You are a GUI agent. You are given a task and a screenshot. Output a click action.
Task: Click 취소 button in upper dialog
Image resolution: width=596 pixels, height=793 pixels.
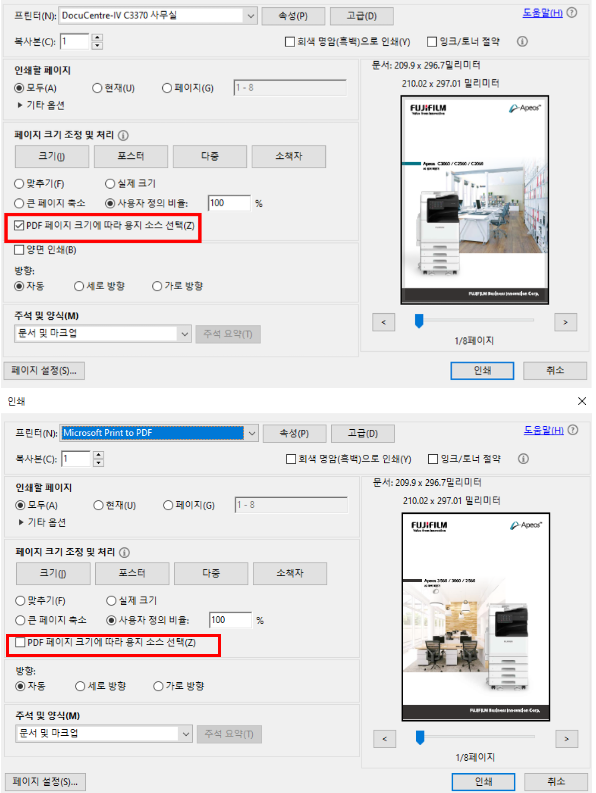click(x=555, y=371)
